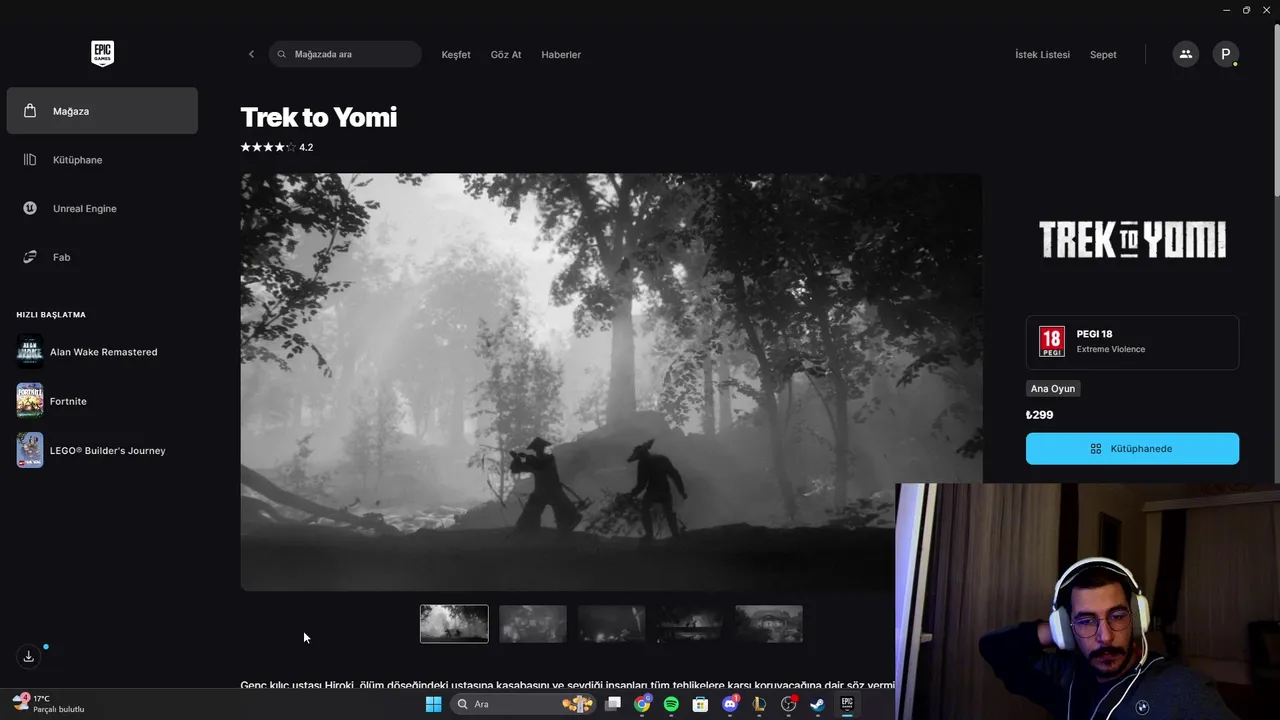Open the Sepet cart
1280x720 pixels.
1103,54
